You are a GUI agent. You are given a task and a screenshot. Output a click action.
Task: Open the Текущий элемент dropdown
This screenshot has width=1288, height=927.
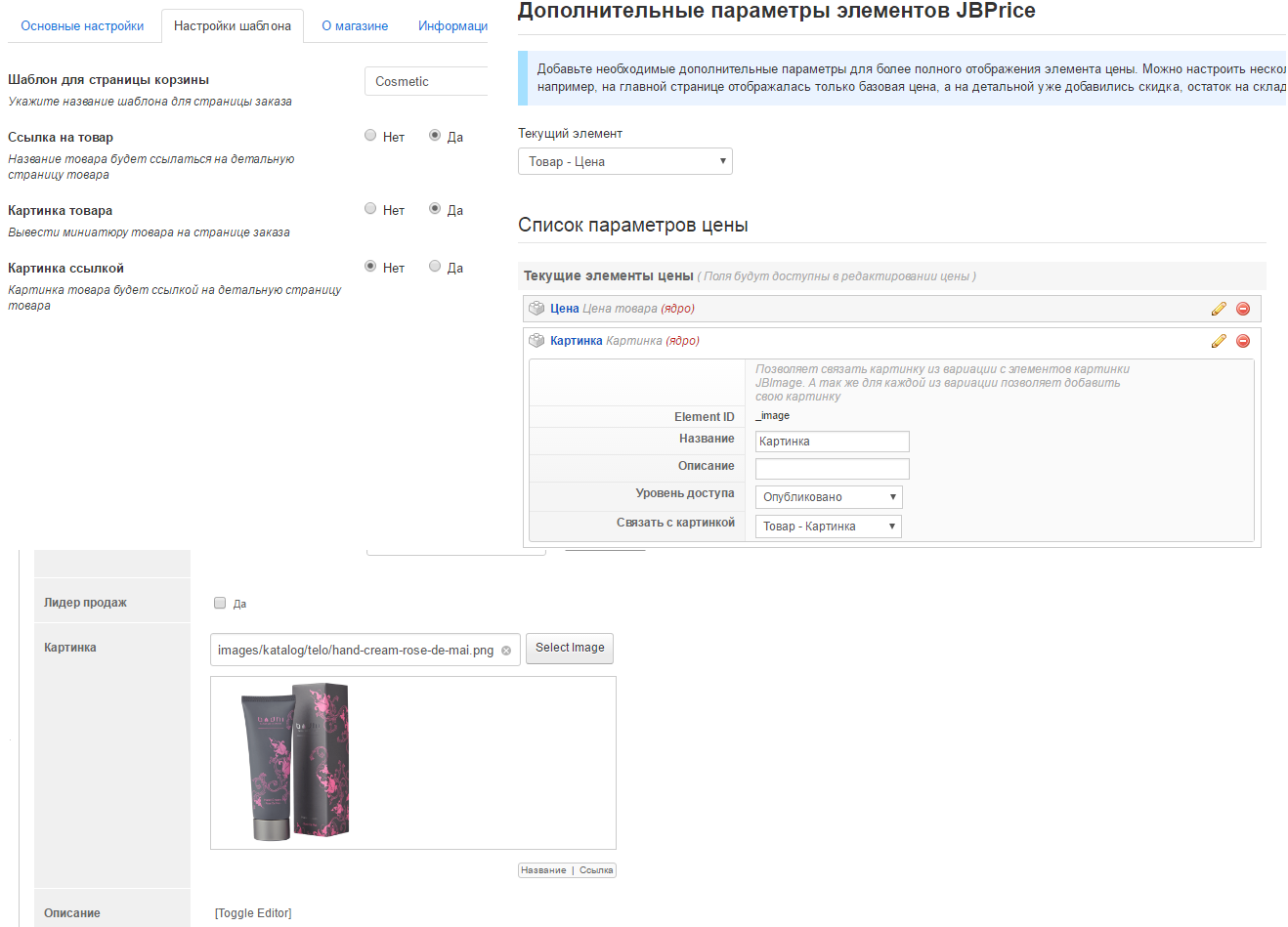click(x=625, y=161)
